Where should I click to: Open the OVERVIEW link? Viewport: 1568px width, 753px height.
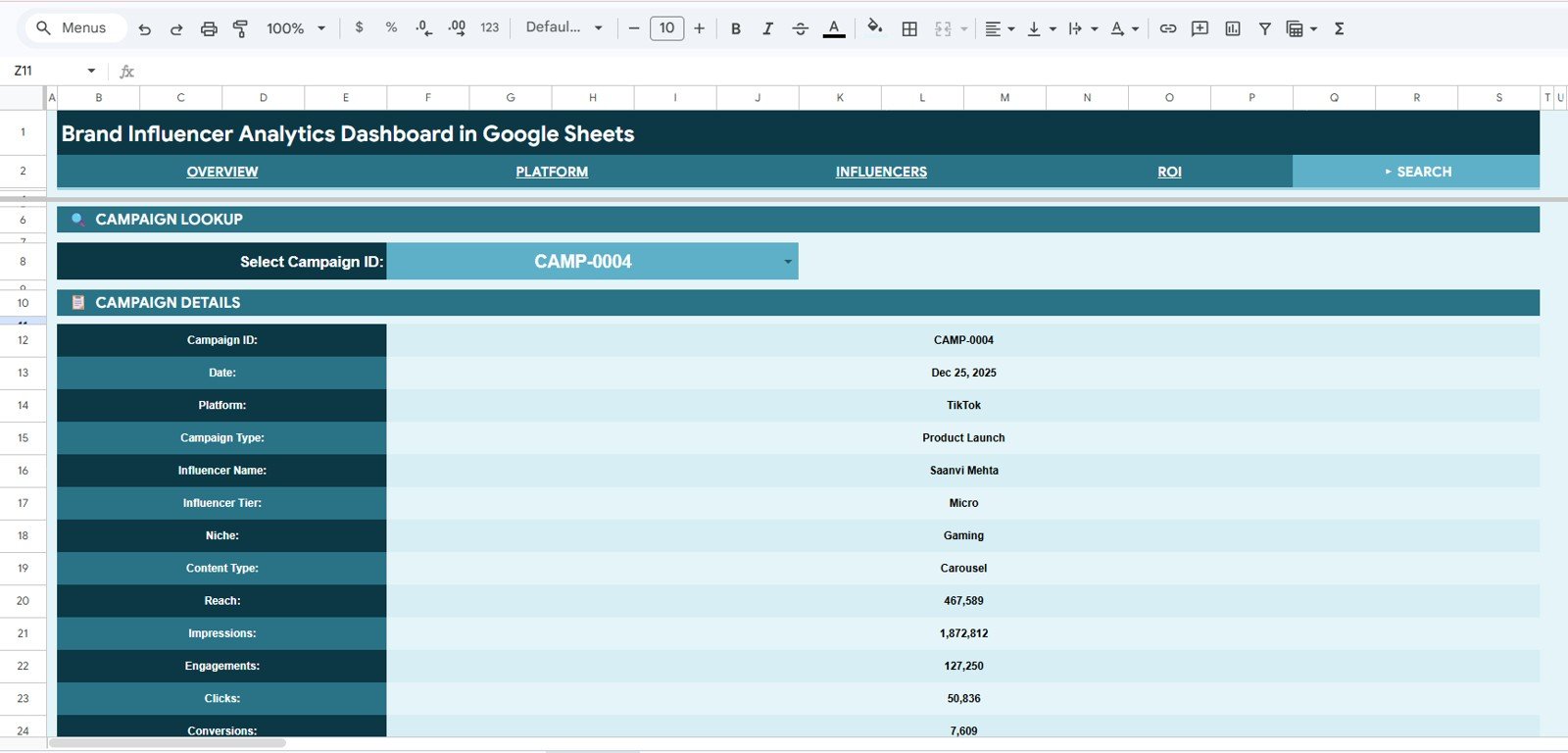pyautogui.click(x=222, y=172)
